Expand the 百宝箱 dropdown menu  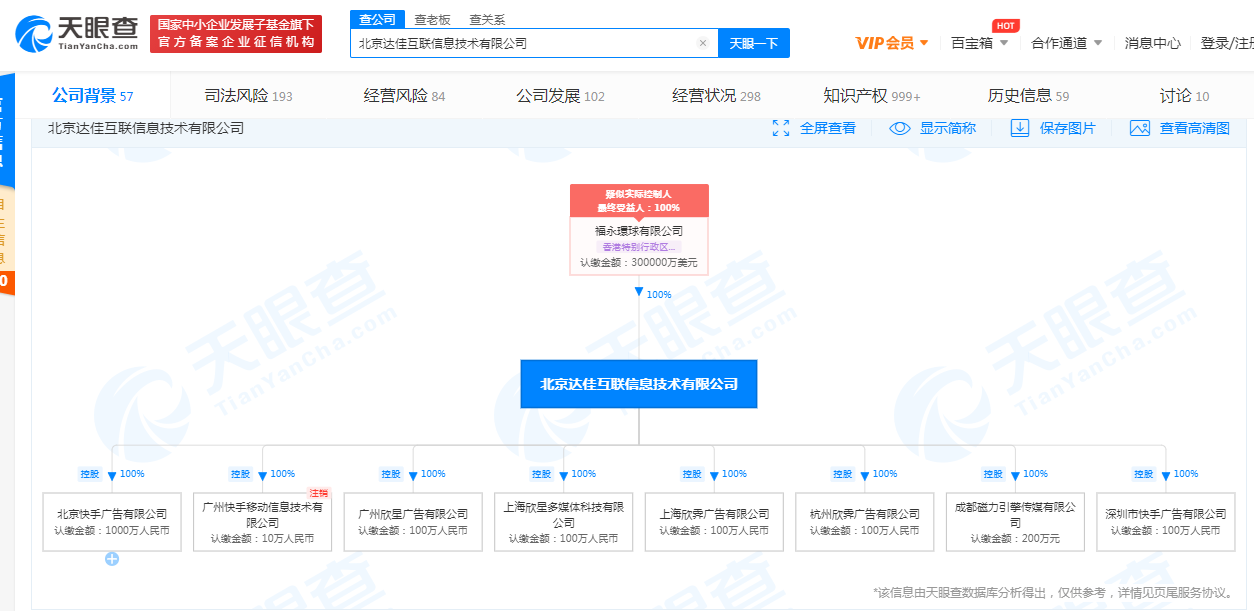(980, 43)
